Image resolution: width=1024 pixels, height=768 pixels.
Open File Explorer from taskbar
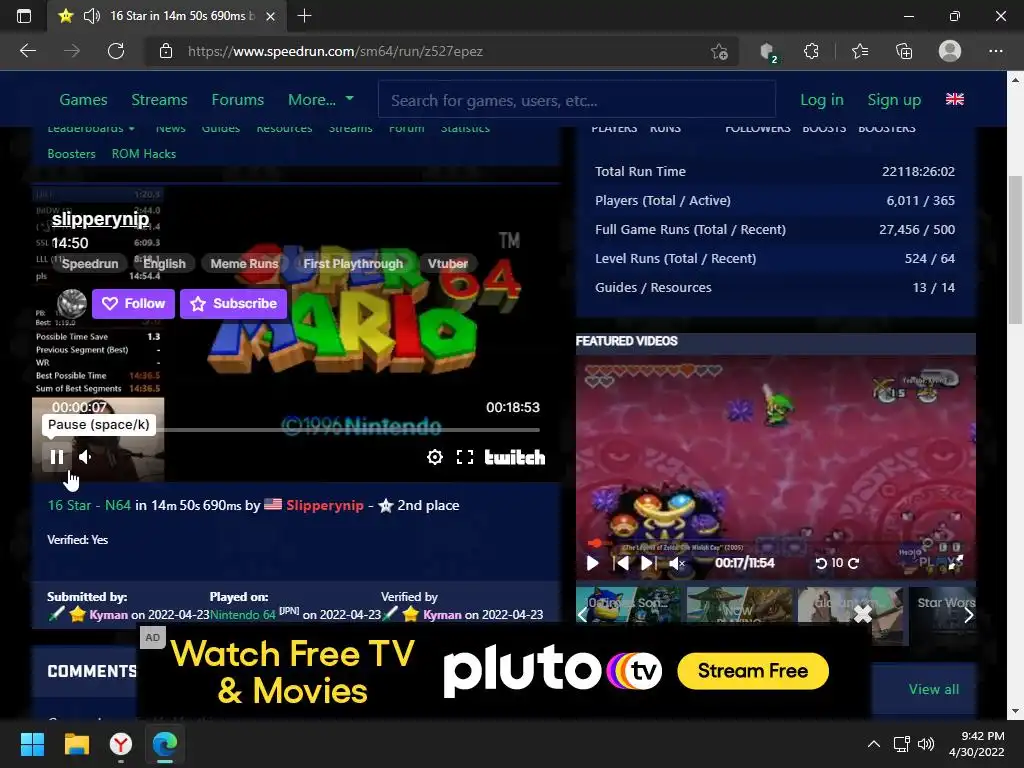pos(76,744)
